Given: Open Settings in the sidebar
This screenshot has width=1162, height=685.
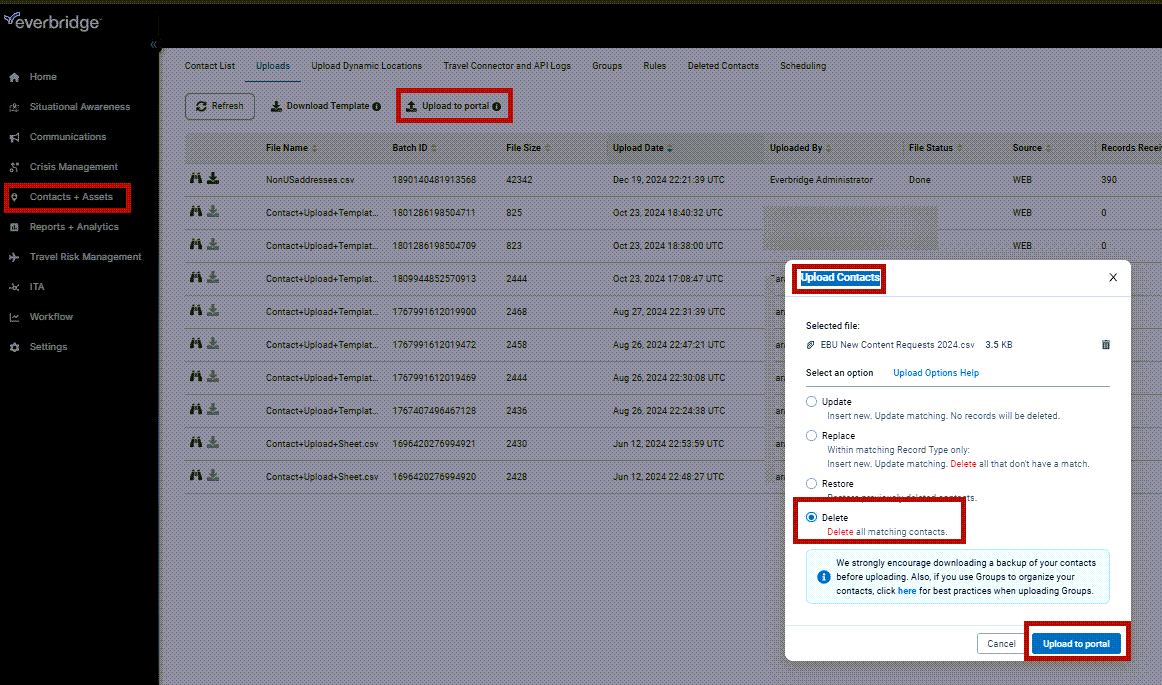Looking at the screenshot, I should 48,347.
